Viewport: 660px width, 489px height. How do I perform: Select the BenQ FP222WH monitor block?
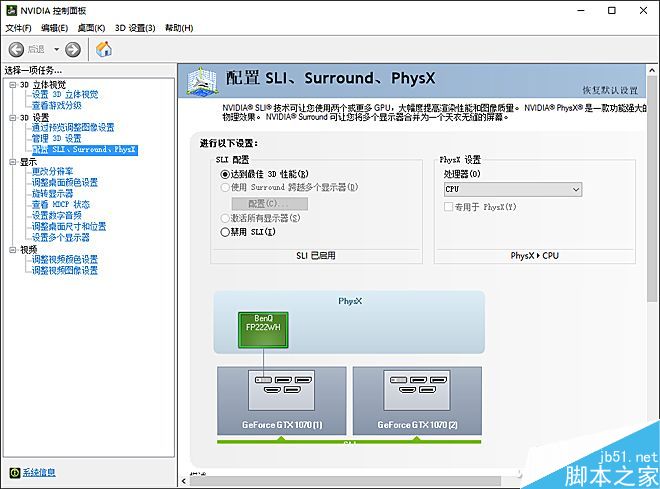[263, 330]
